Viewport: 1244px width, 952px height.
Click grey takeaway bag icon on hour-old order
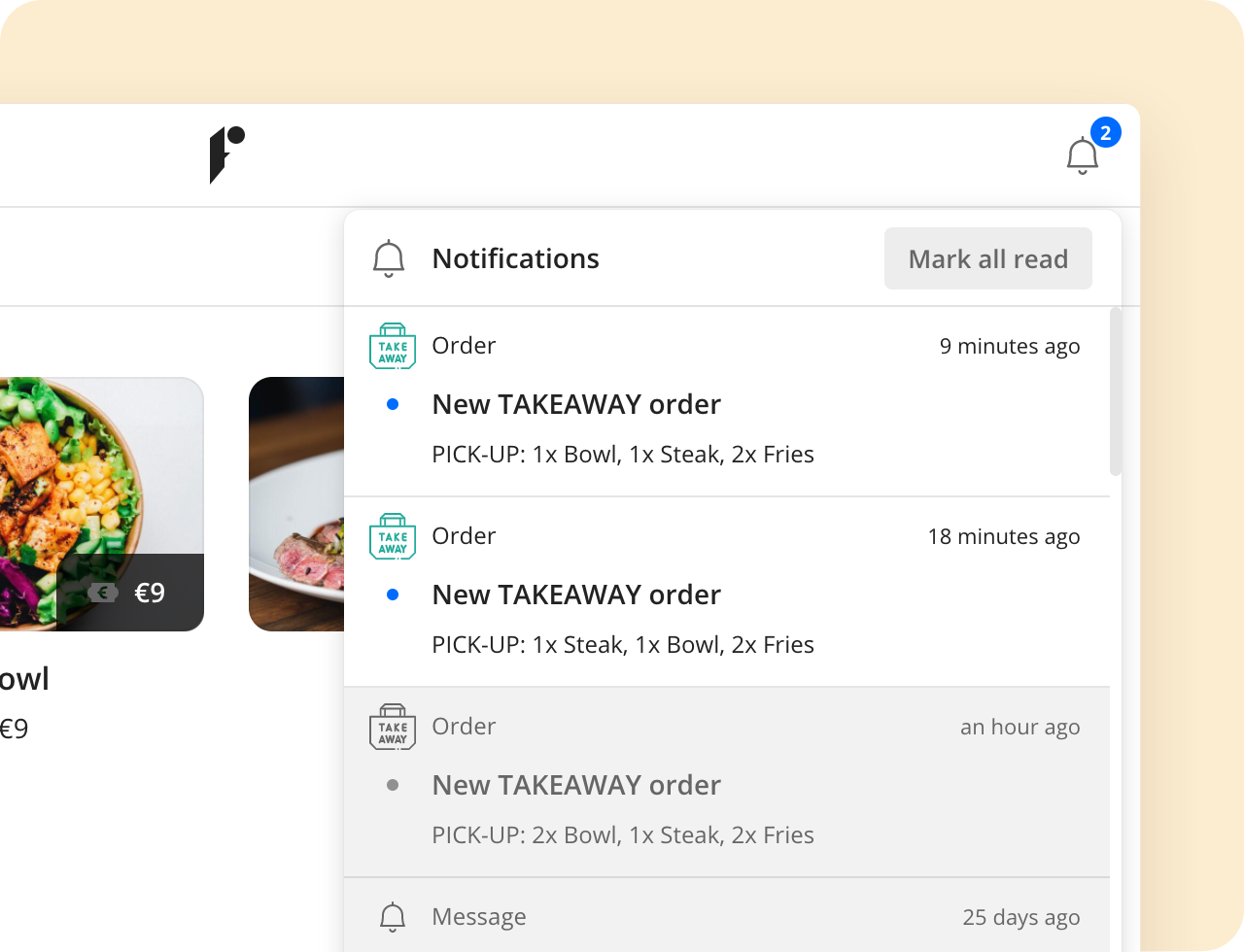[x=393, y=728]
